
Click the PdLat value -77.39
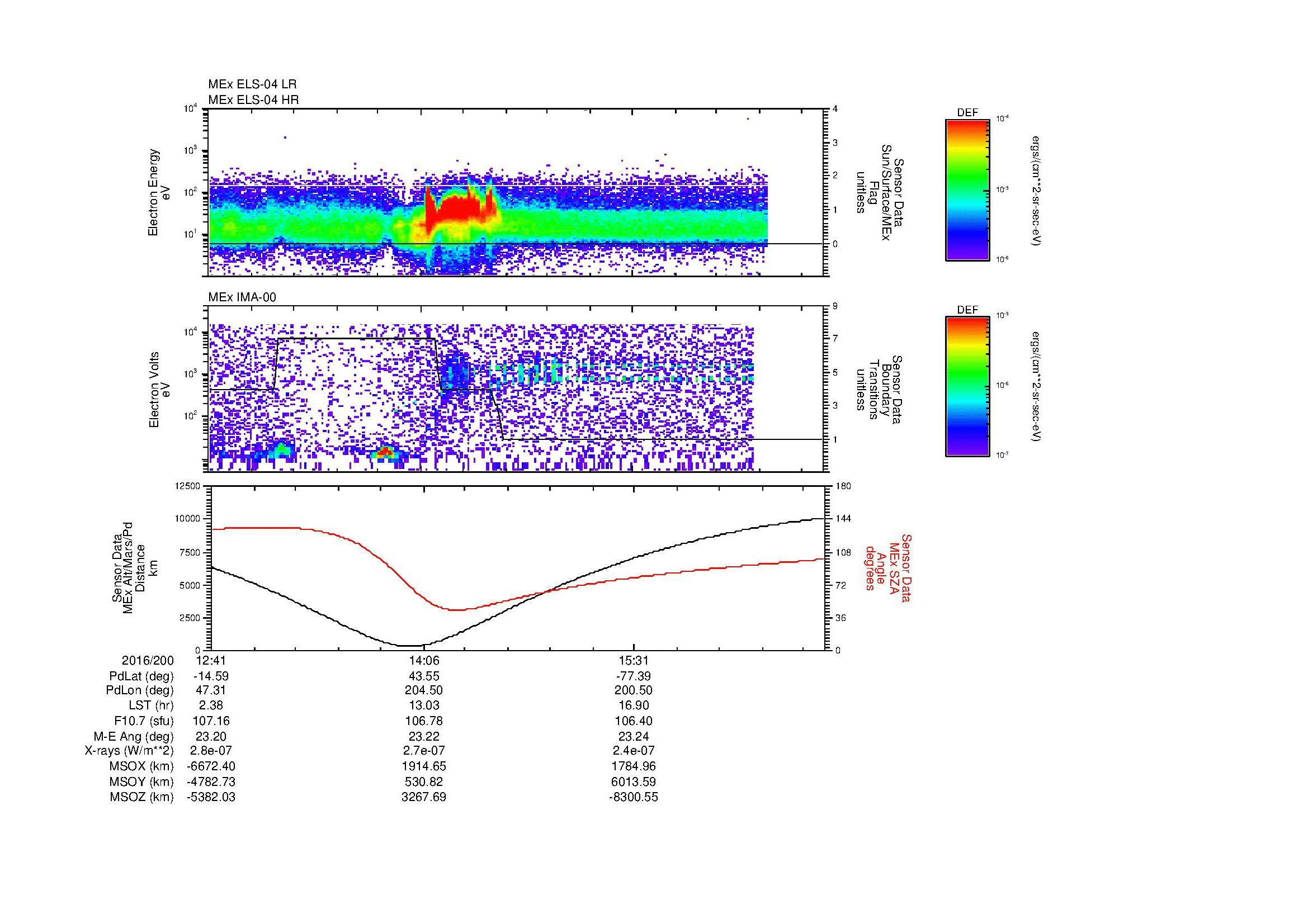pyautogui.click(x=634, y=676)
